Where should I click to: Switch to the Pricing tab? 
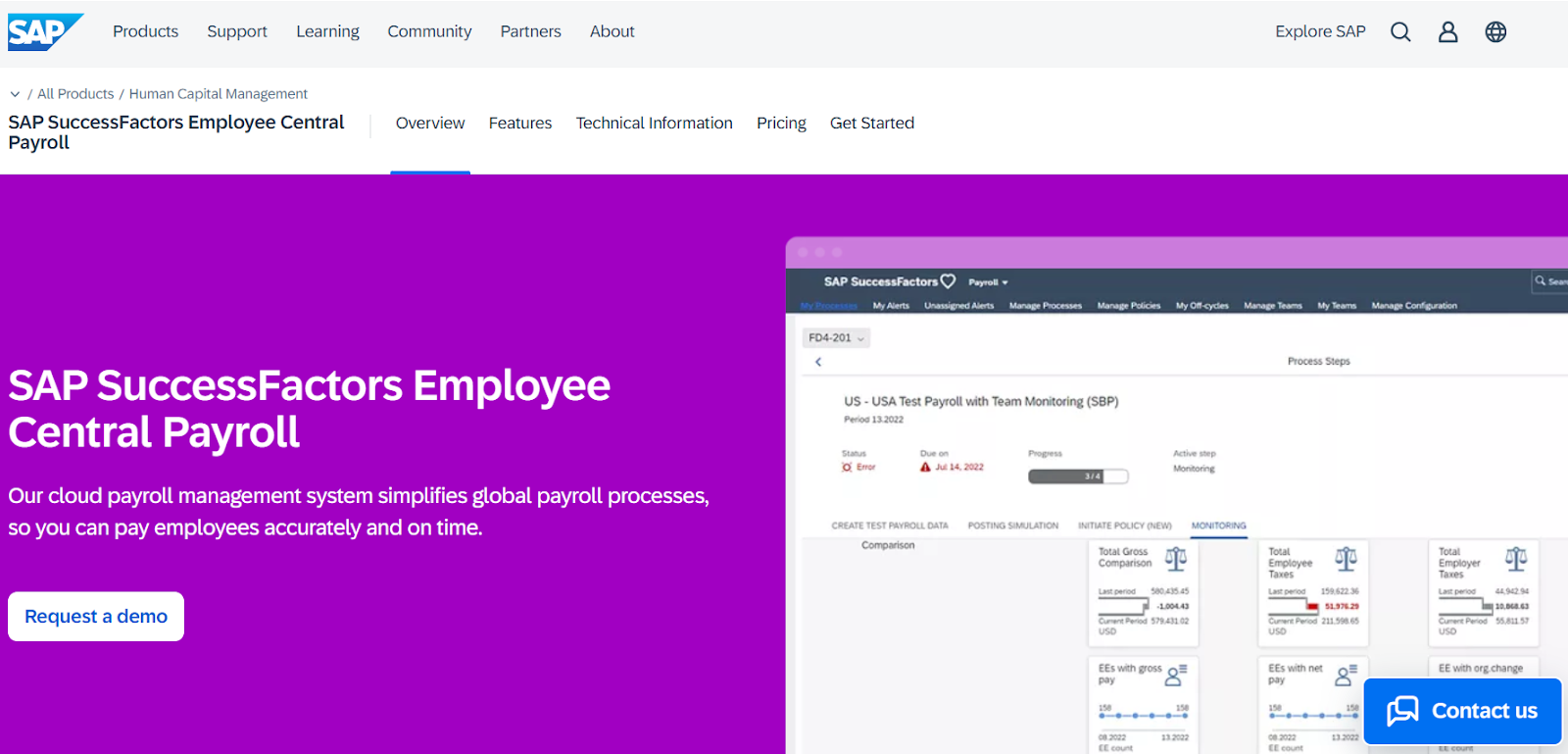pyautogui.click(x=781, y=124)
